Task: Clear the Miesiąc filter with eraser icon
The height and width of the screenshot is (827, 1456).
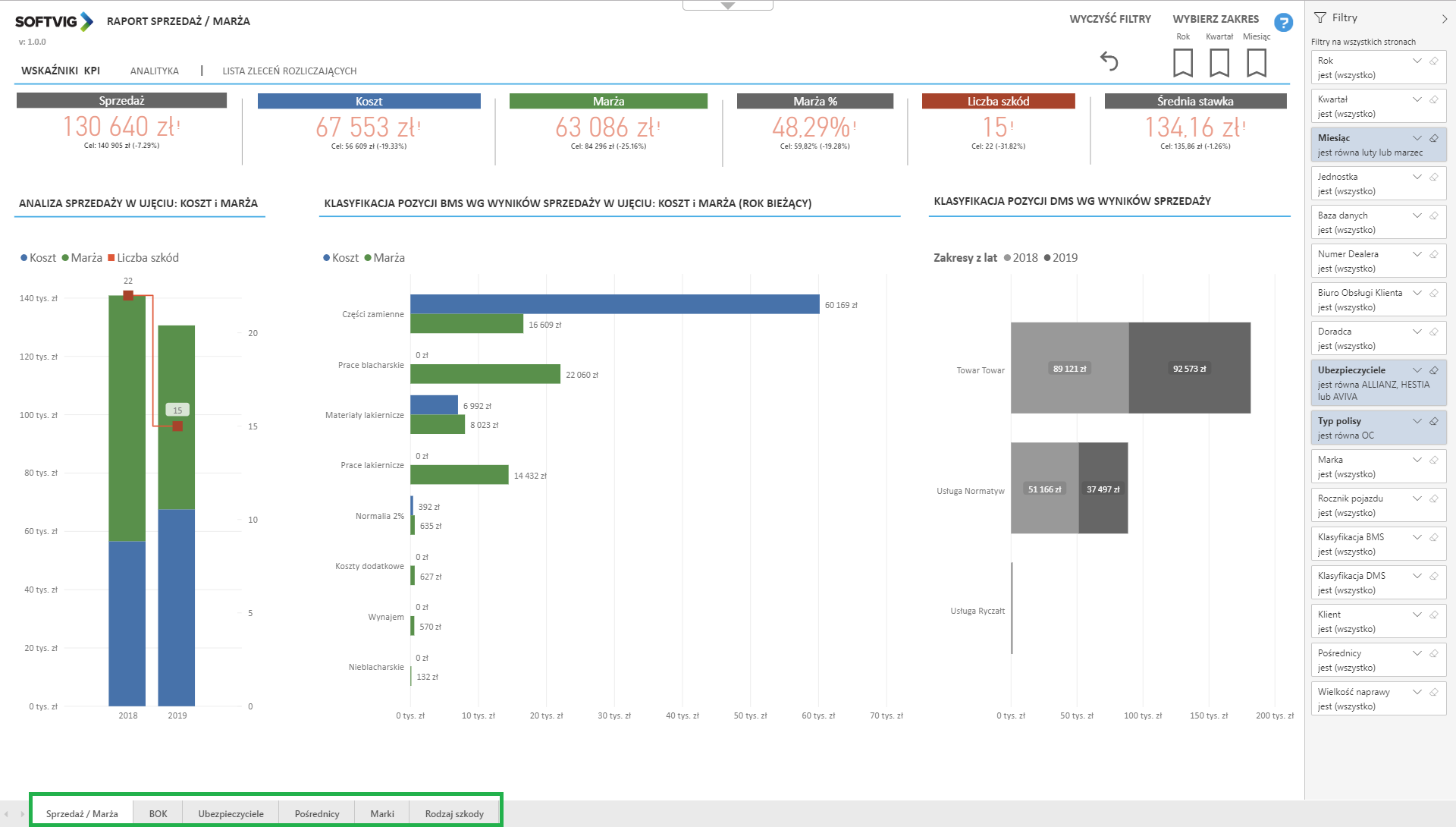Action: click(x=1433, y=138)
